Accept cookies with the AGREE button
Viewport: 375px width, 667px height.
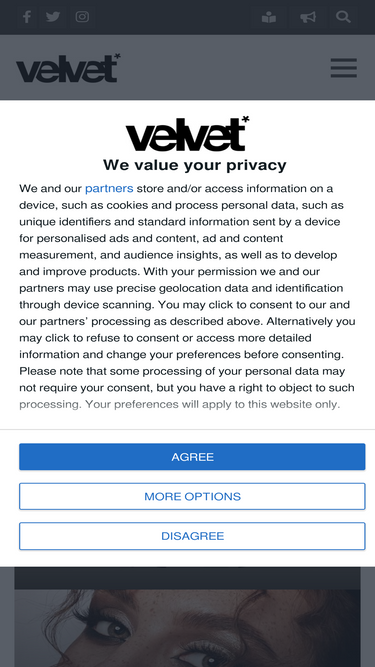(192, 457)
